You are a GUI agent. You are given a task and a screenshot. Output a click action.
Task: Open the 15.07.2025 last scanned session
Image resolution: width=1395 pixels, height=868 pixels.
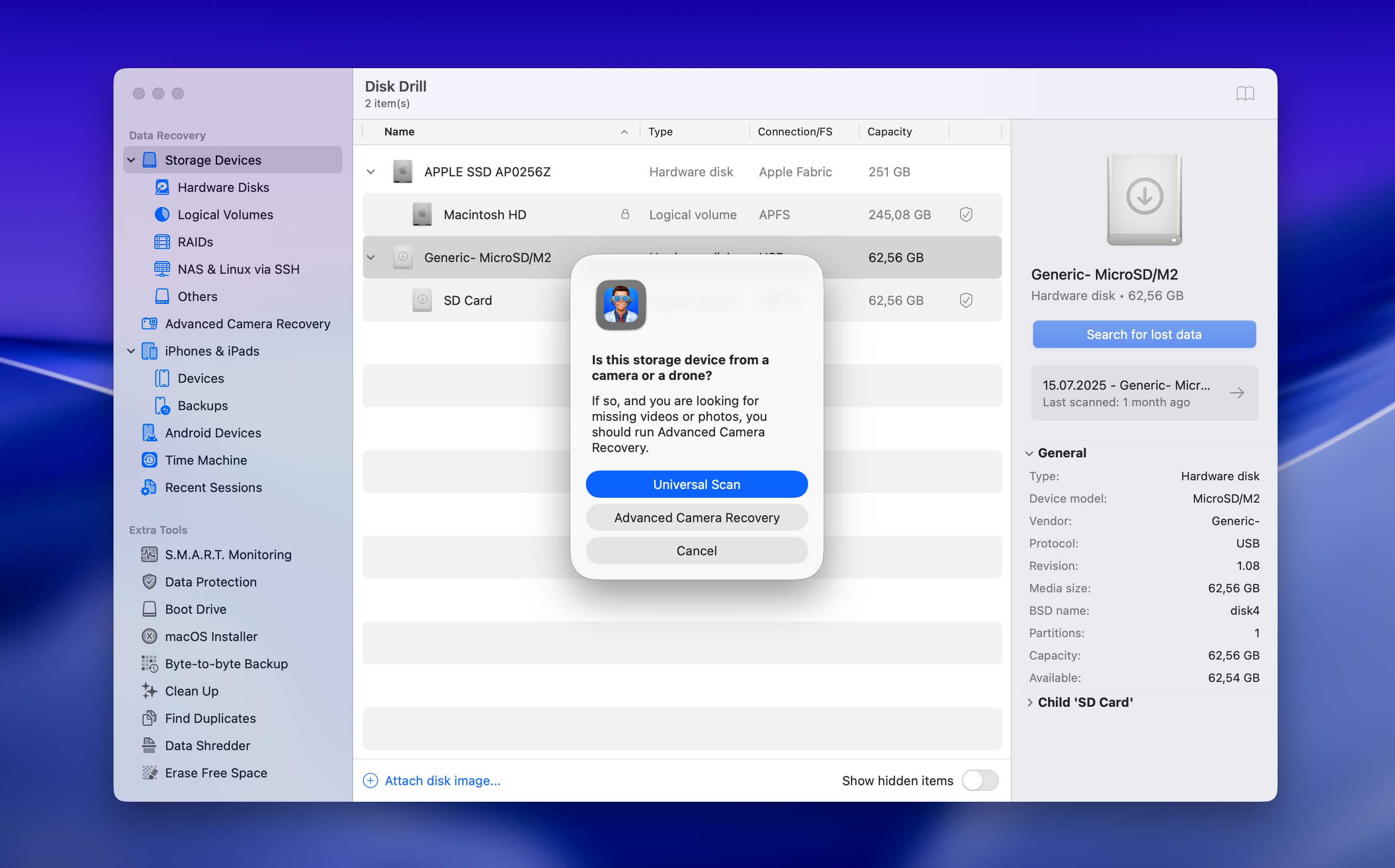pos(1144,393)
